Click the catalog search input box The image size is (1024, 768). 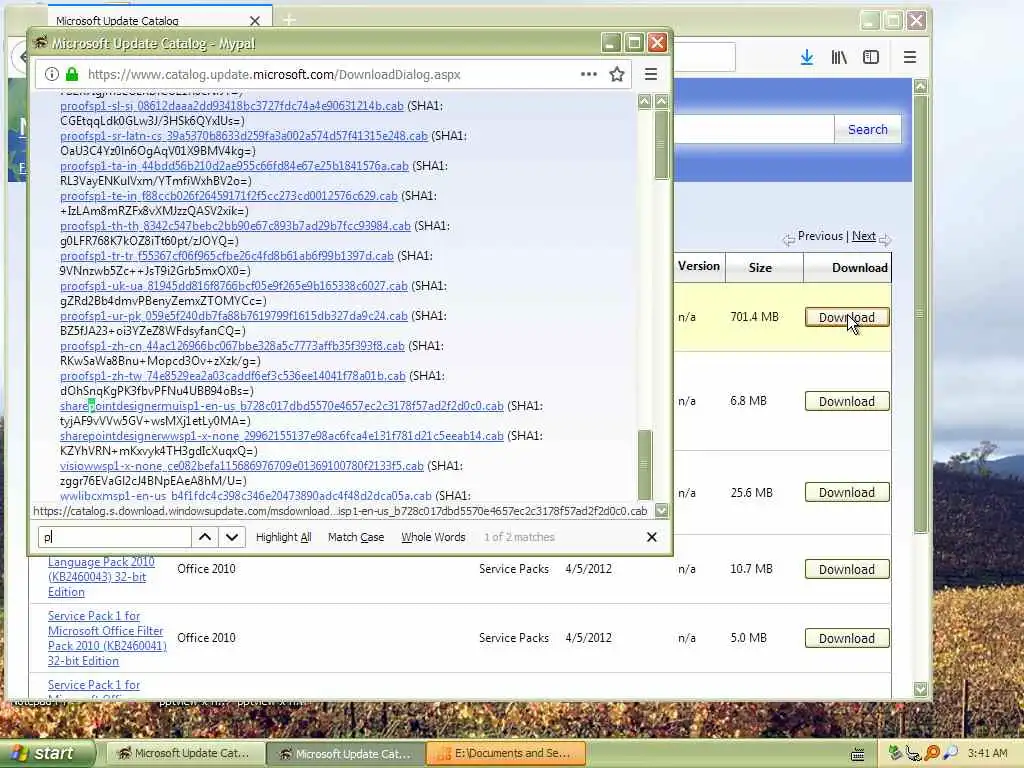753,129
